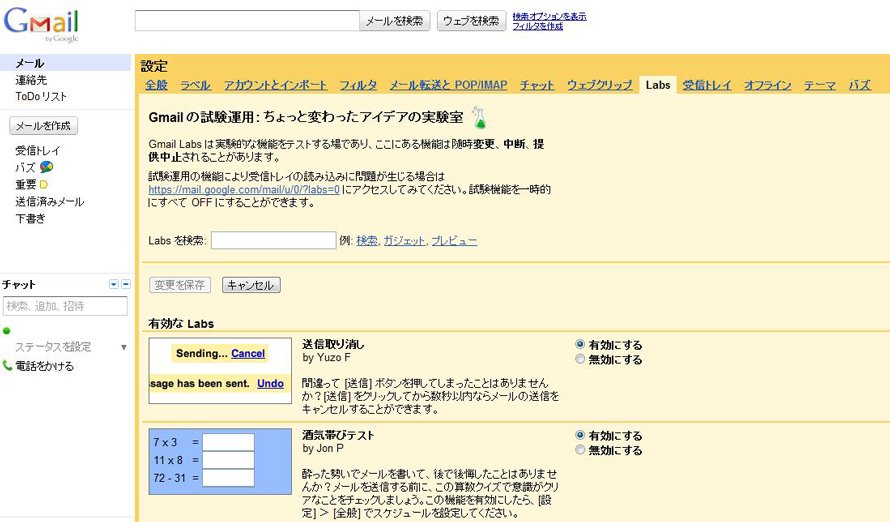Screen dimensions: 890x522
Task: Open the 受信トレイ settings tab
Action: tap(707, 85)
